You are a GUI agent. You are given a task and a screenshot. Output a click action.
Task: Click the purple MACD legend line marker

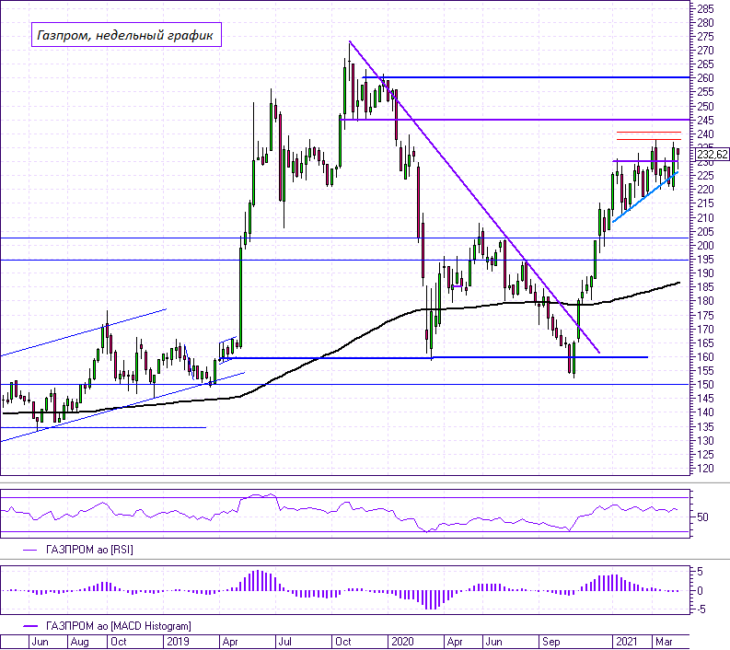click(30, 626)
